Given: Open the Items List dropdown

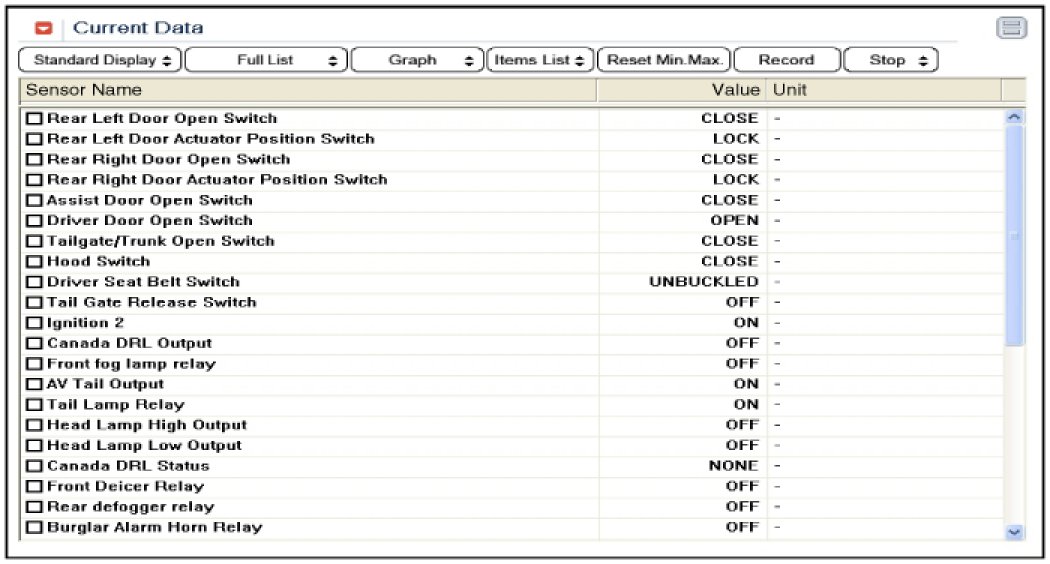Looking at the screenshot, I should tap(541, 60).
